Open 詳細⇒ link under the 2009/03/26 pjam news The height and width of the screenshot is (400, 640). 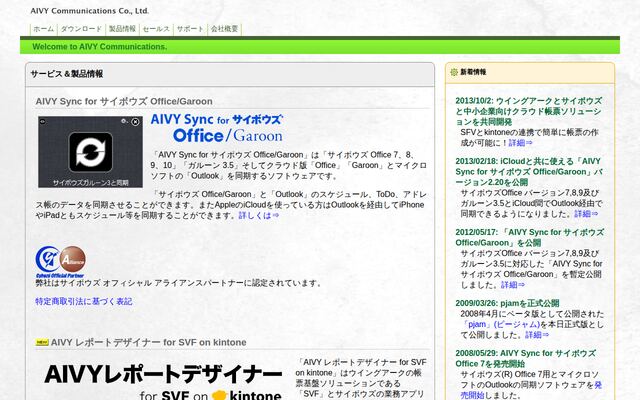click(537, 335)
